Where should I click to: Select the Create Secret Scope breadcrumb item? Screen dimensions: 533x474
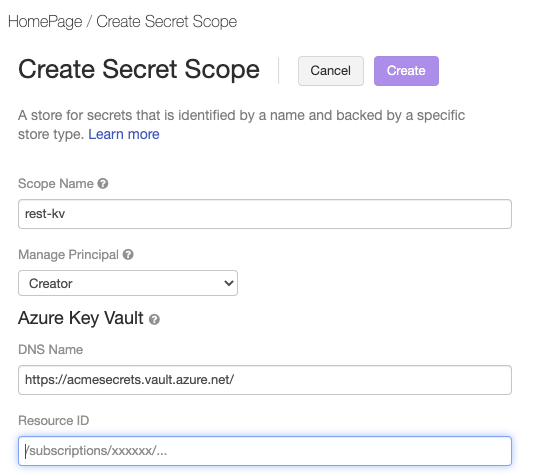click(x=167, y=21)
